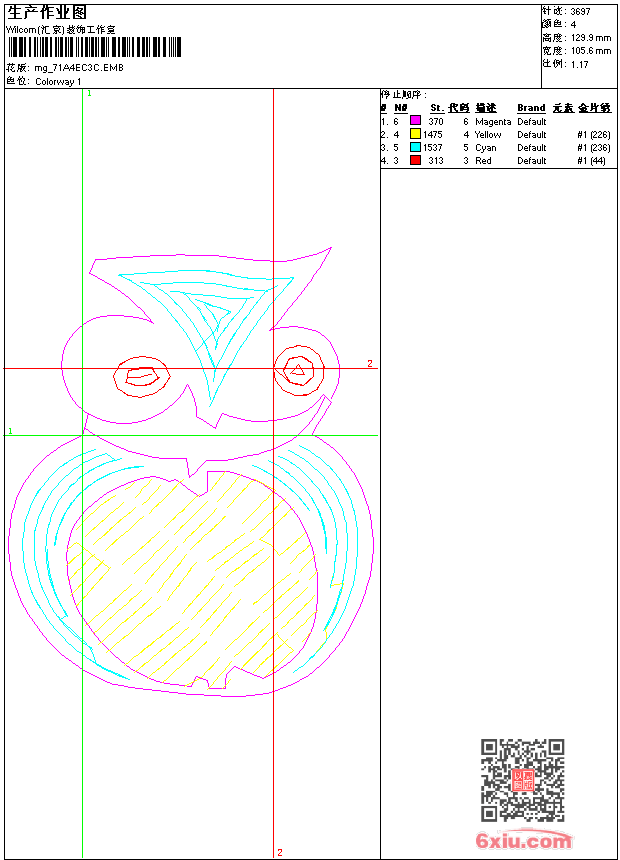The image size is (620, 860).
Task: Select the file name mg_71A4EC3C.EMB
Action: click(79, 67)
